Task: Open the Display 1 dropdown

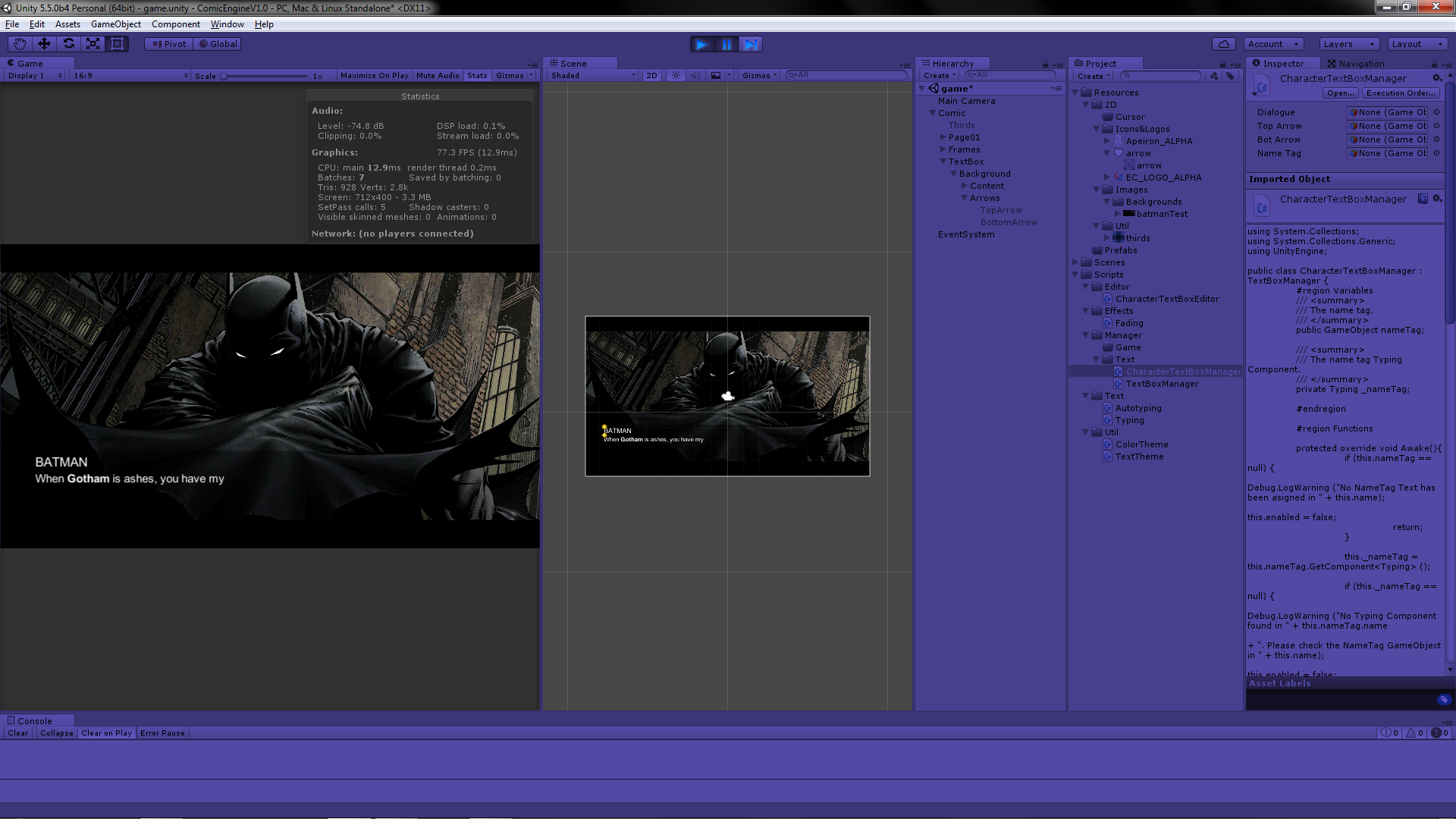Action: [x=35, y=76]
